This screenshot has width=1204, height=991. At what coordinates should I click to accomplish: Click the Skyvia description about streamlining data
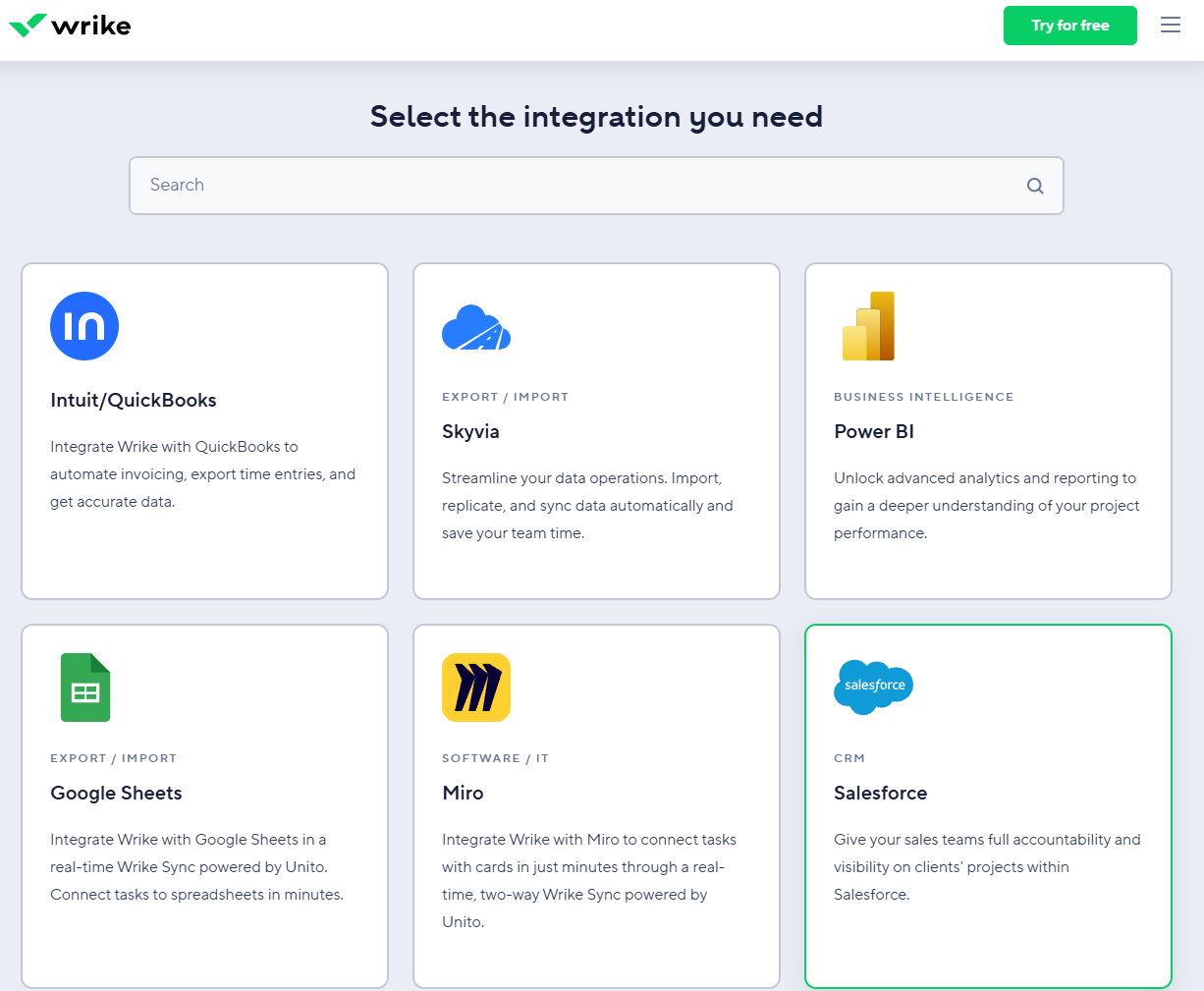point(587,506)
